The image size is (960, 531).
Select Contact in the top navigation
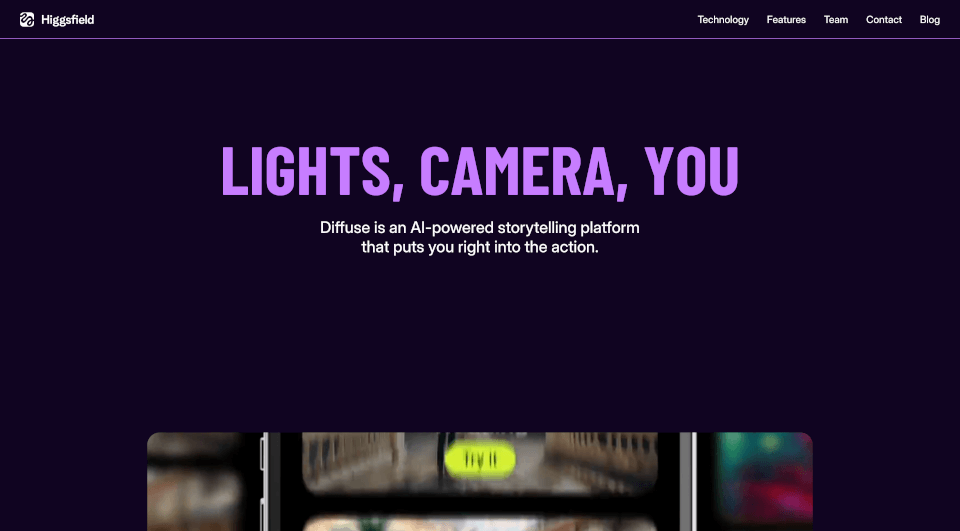[883, 20]
